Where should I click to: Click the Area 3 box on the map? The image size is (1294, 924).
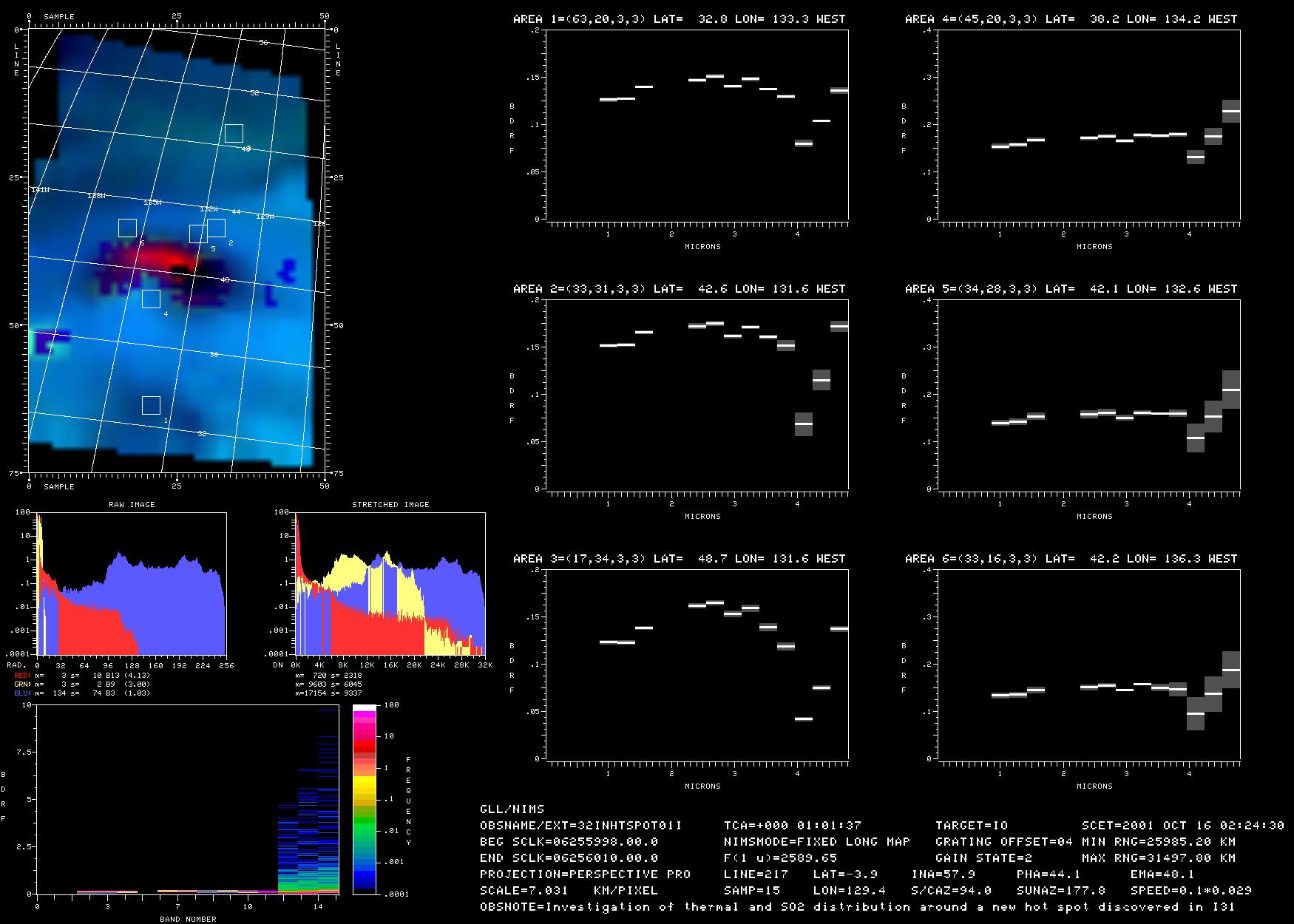(x=234, y=133)
